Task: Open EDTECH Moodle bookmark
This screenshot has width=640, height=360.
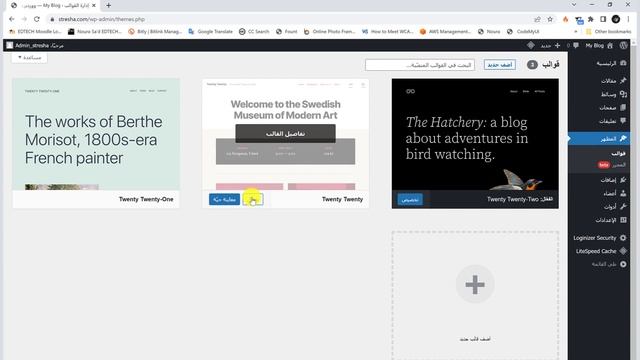Action: click(36, 31)
